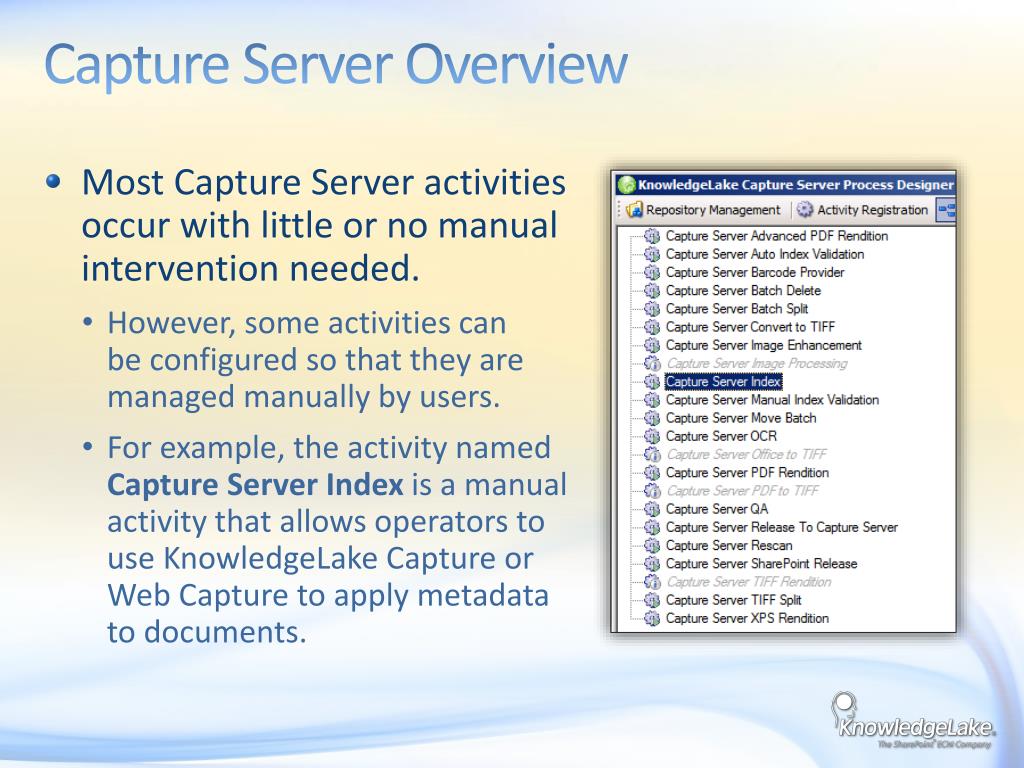Select the highlighted Capture Server Index item

724,381
